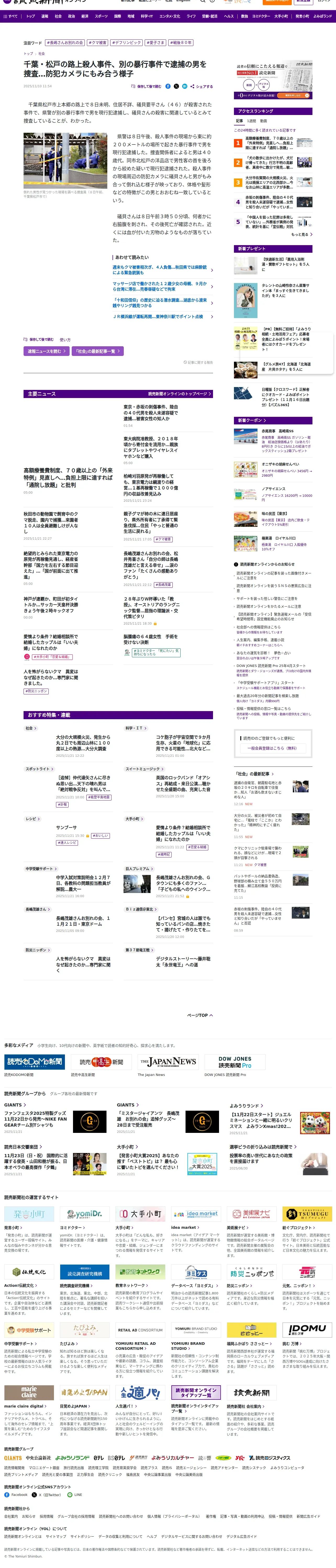Select スポーツ in navigation bar
The height and width of the screenshot is (1568, 336).
click(x=101, y=16)
